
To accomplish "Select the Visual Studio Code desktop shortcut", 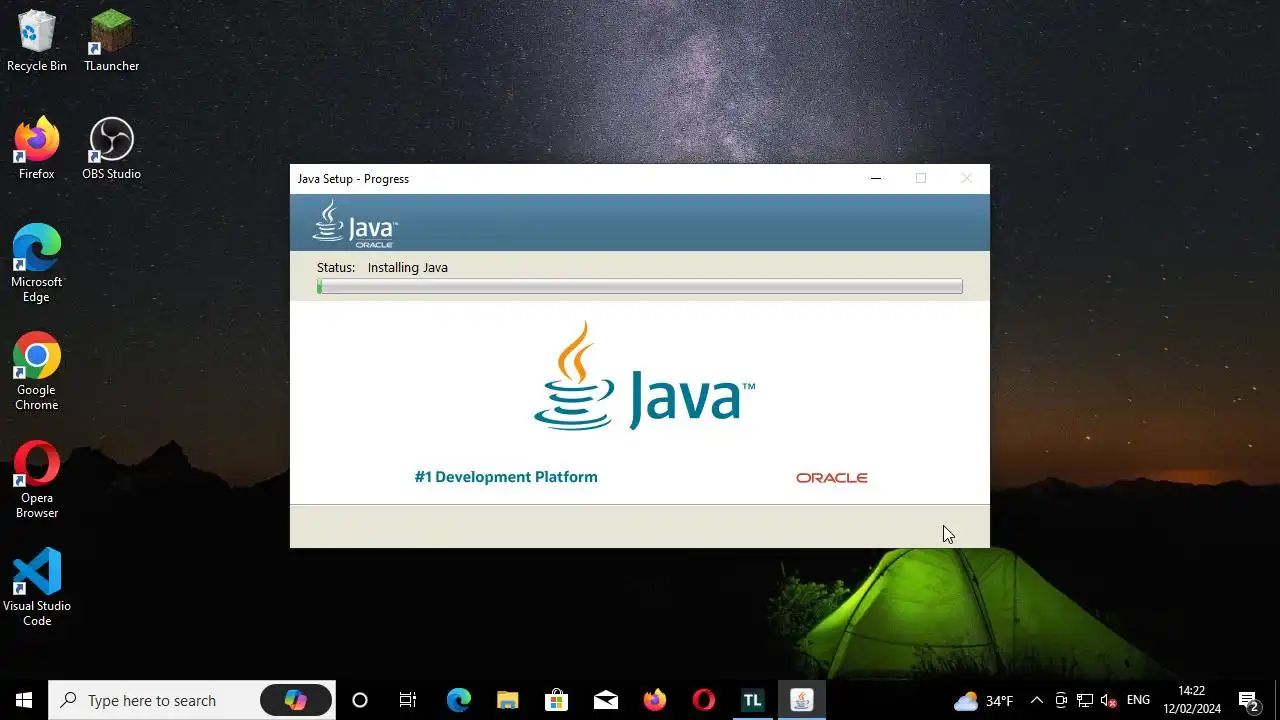I will tap(37, 588).
